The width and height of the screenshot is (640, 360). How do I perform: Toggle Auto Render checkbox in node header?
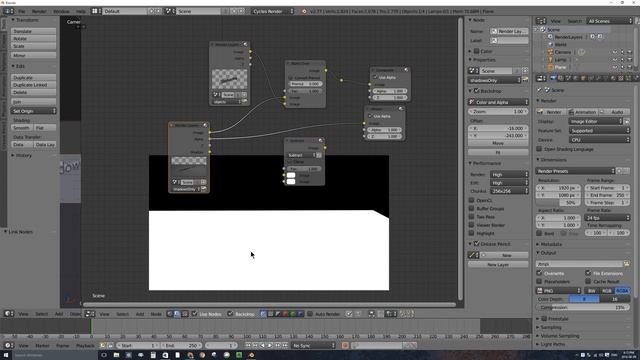tap(310, 314)
